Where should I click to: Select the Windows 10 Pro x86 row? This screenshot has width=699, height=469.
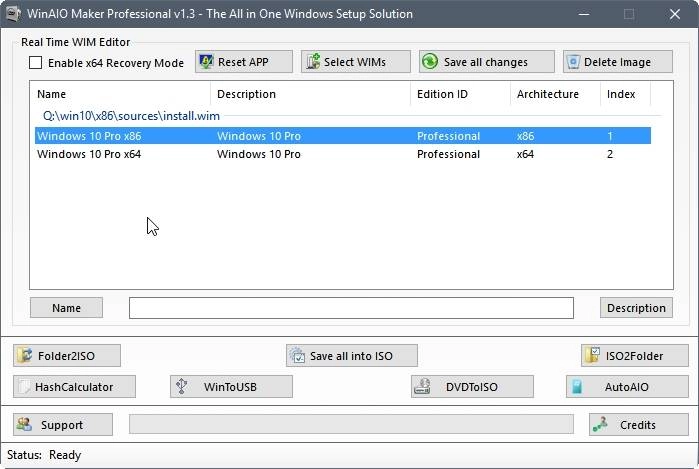click(x=343, y=136)
